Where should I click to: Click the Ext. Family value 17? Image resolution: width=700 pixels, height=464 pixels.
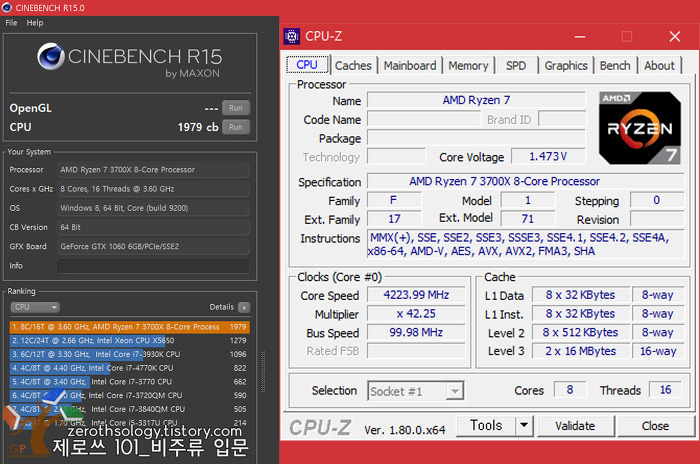click(394, 219)
